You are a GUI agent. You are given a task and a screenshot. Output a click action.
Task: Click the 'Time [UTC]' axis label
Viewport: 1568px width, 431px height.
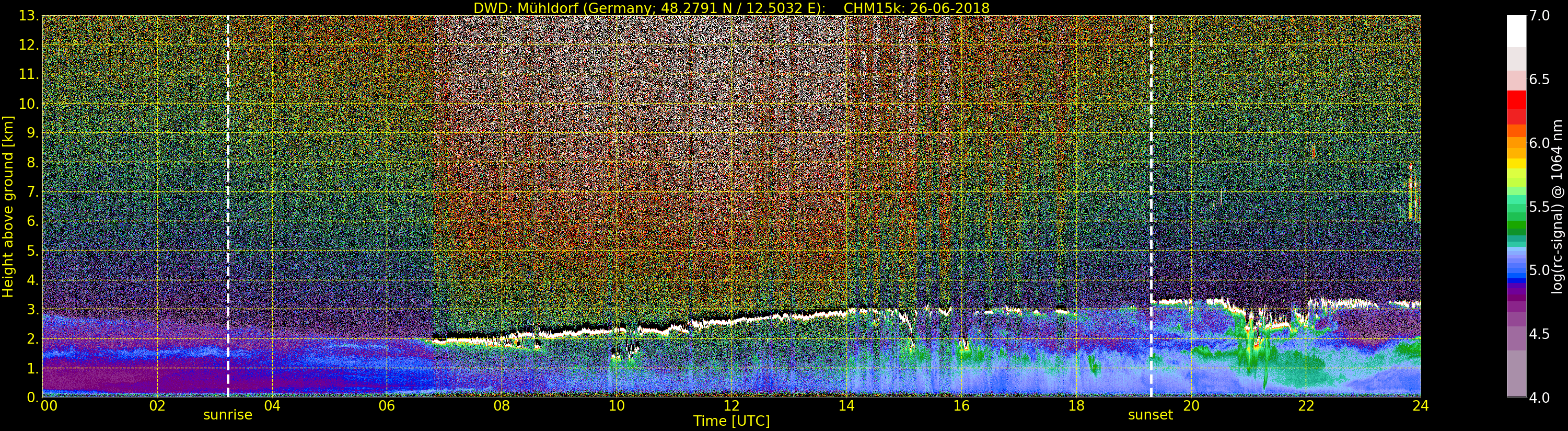[x=731, y=421]
